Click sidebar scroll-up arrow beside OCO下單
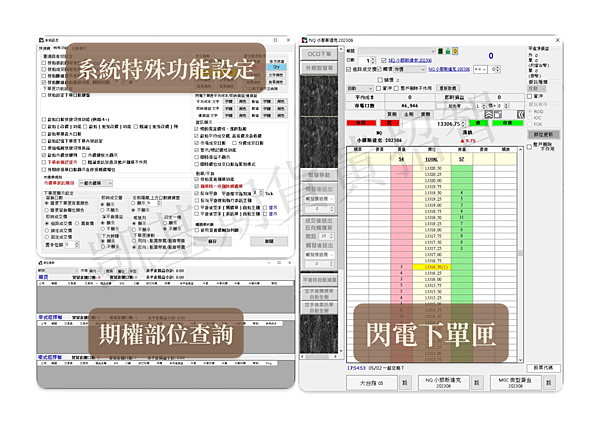Screen dimensions: 600x430 click(x=341, y=49)
